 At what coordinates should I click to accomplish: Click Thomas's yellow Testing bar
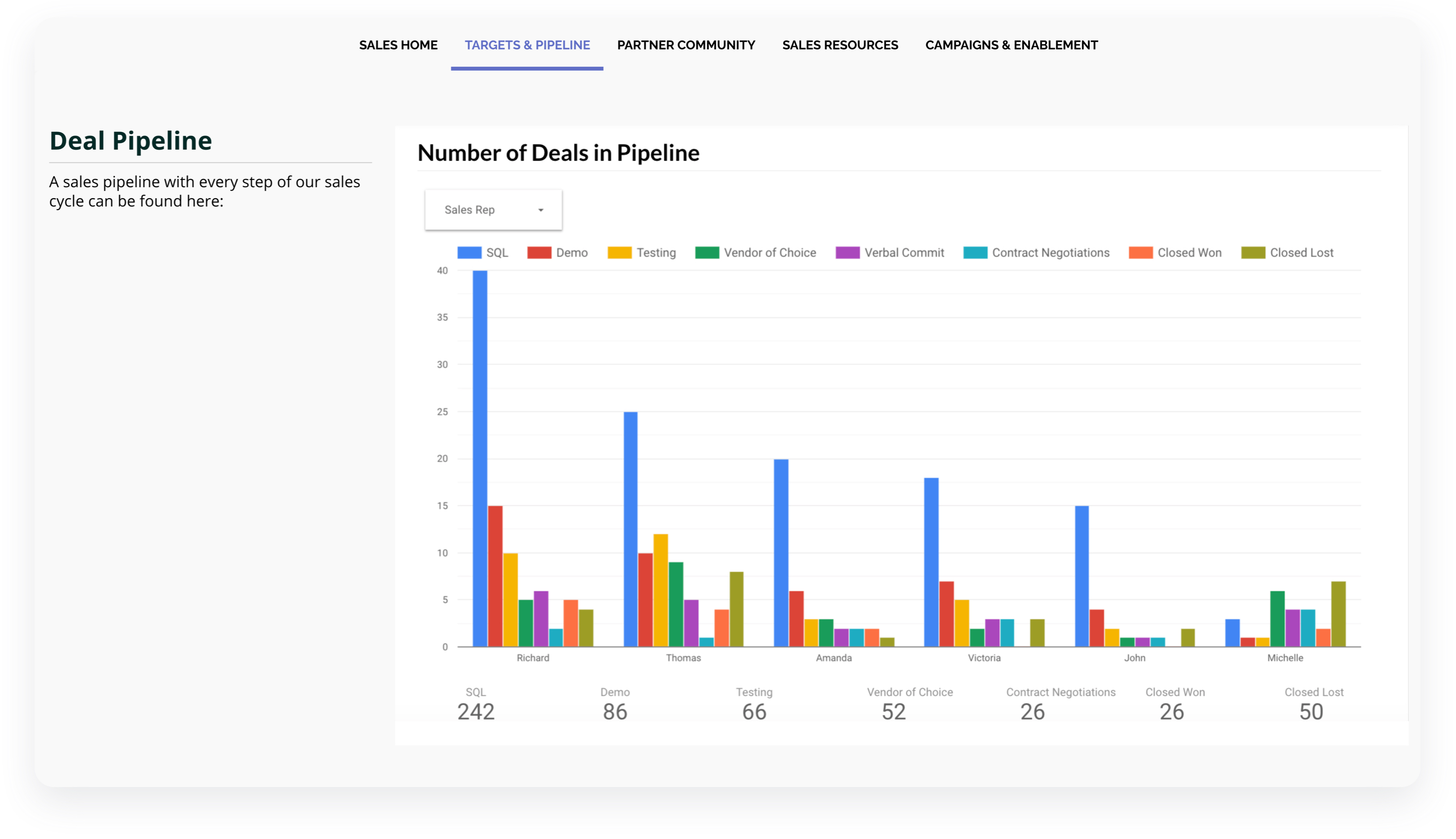tap(661, 590)
